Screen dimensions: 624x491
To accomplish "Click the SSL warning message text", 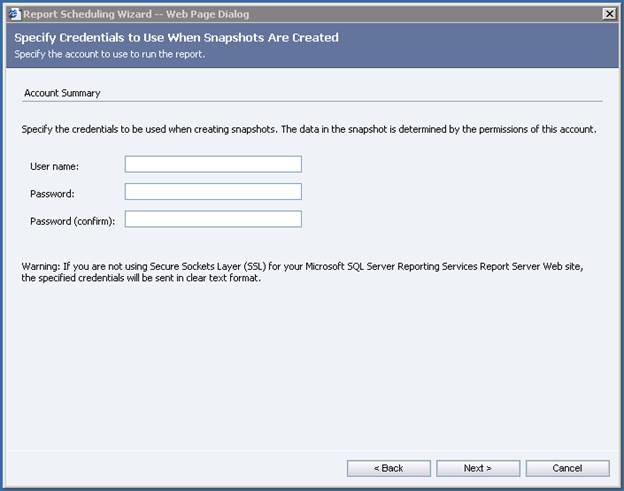I will [x=300, y=272].
